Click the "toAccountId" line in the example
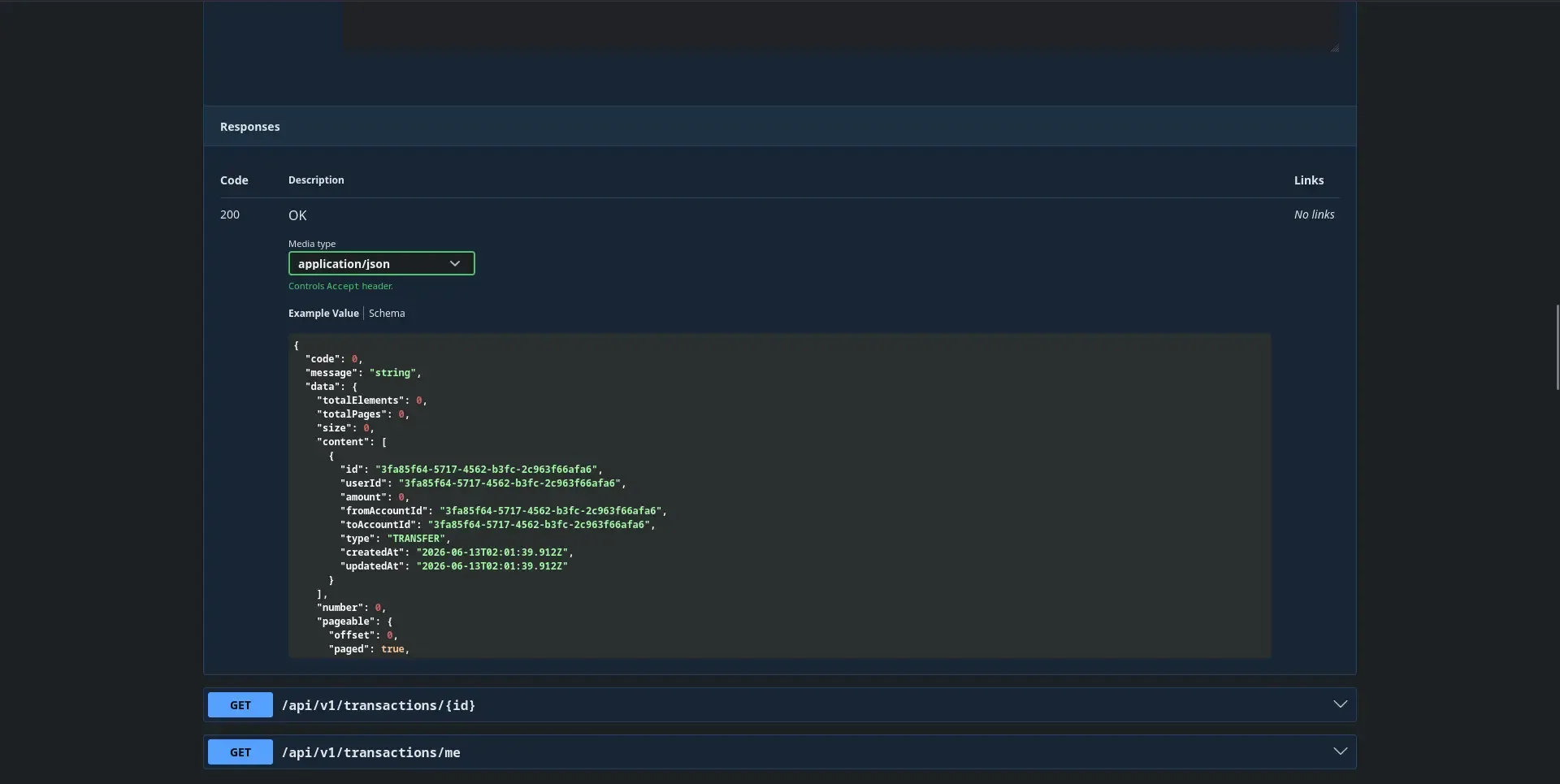 pos(498,525)
